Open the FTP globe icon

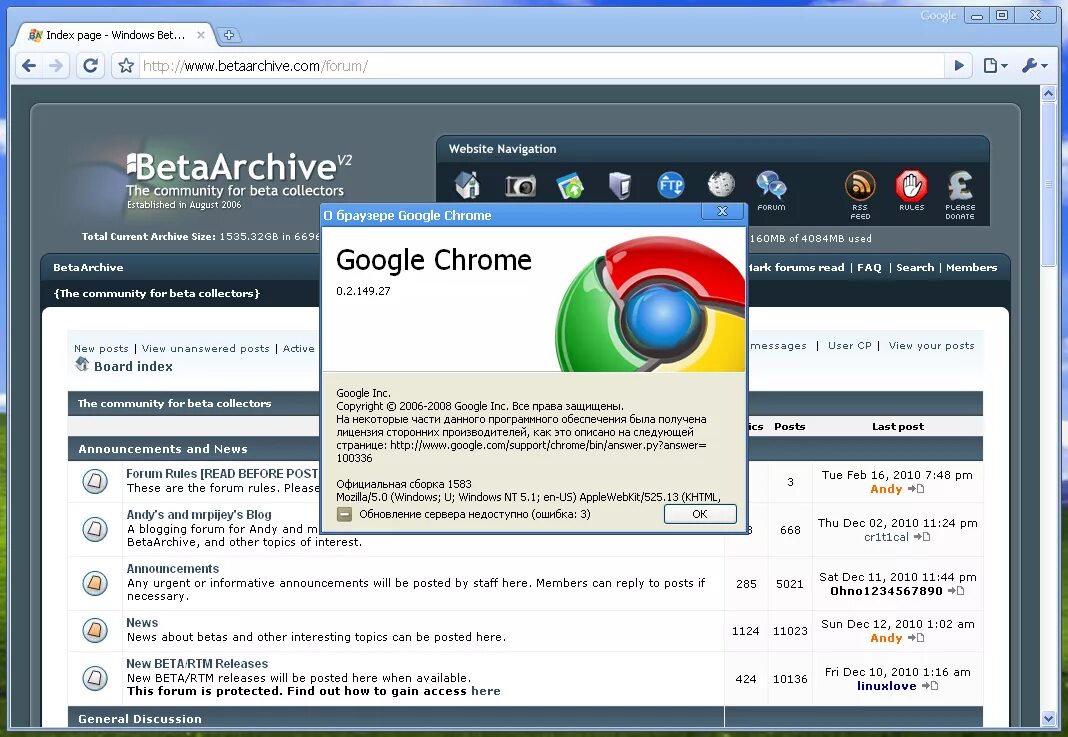(671, 185)
